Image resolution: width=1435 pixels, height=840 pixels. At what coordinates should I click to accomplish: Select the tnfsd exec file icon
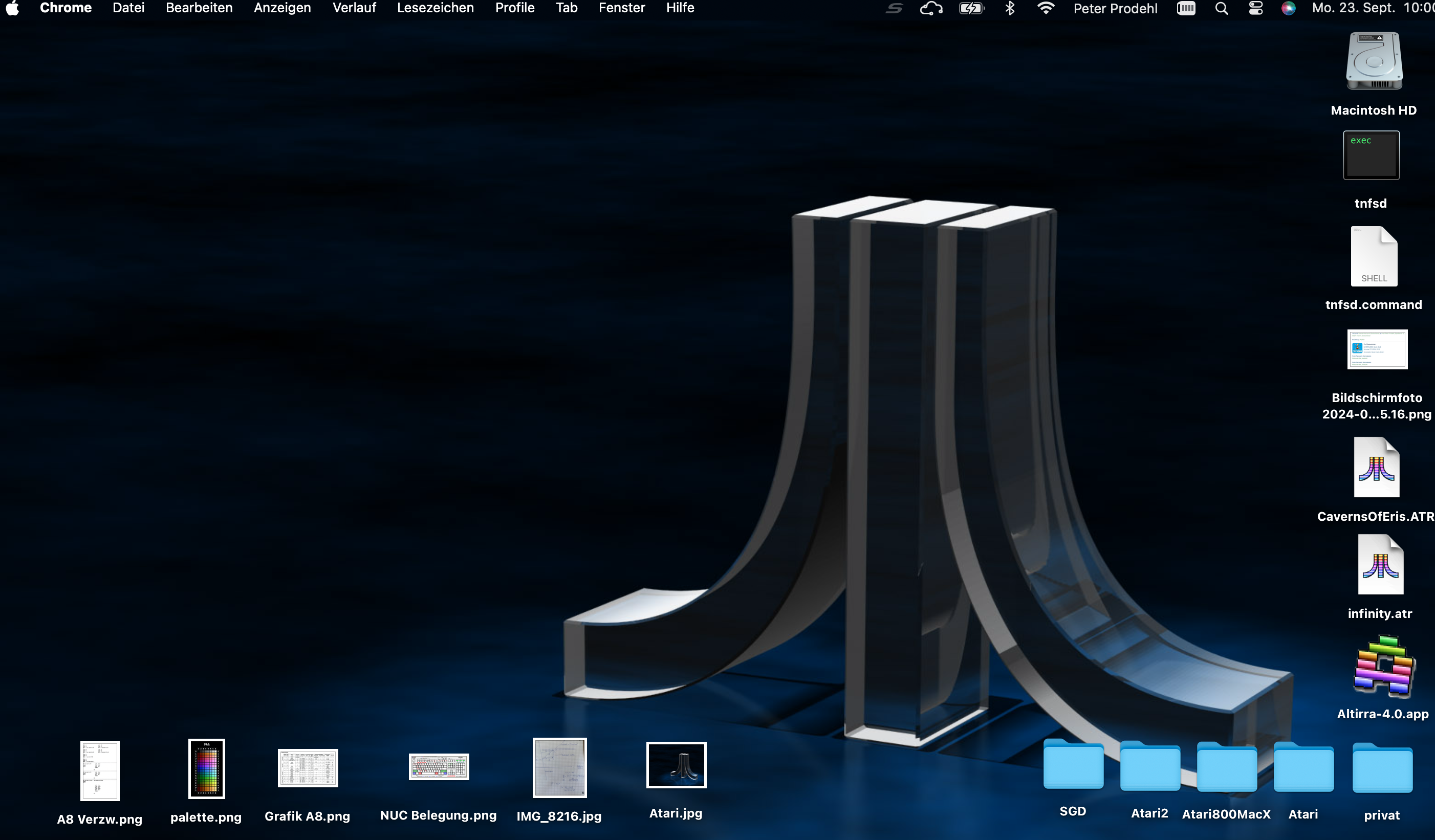coord(1371,156)
